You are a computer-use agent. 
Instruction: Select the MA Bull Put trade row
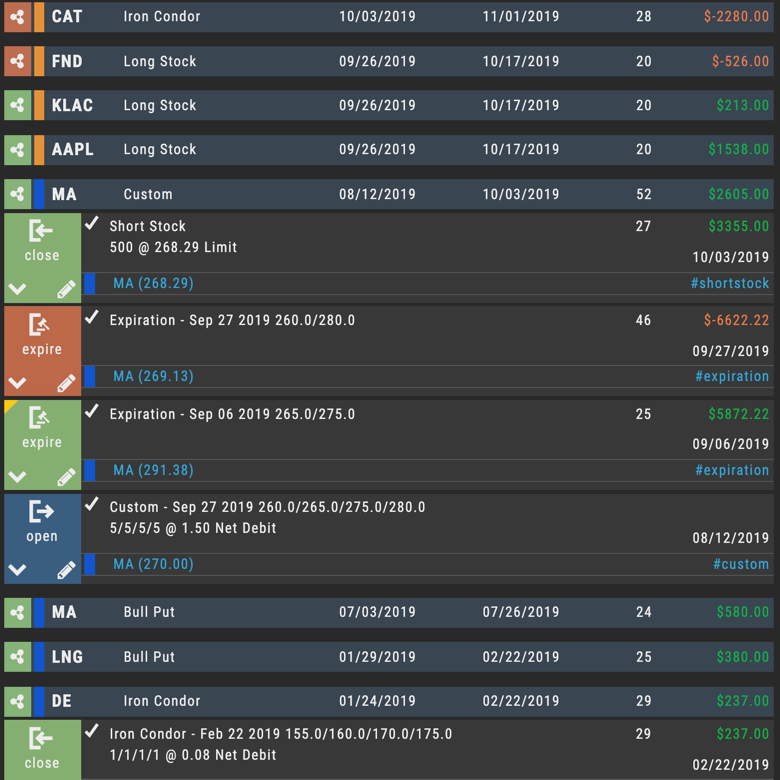click(389, 612)
